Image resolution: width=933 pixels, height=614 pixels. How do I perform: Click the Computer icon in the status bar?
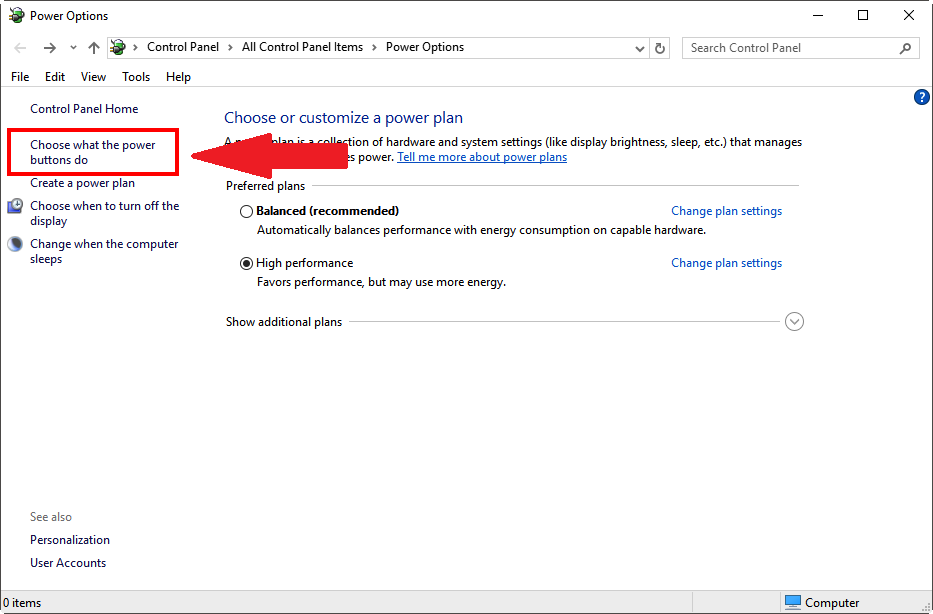point(790,603)
